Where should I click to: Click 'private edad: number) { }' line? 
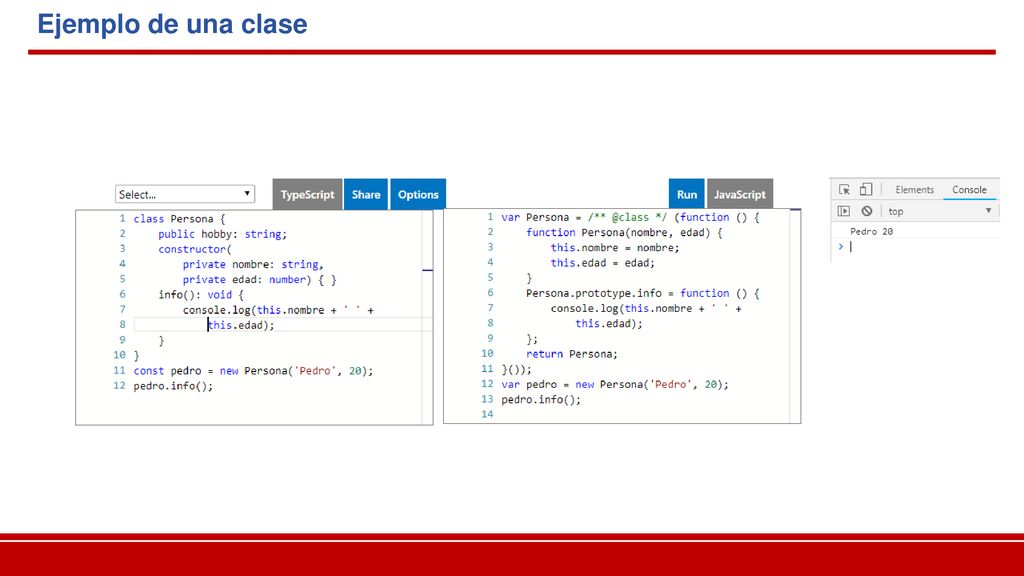pyautogui.click(x=259, y=280)
